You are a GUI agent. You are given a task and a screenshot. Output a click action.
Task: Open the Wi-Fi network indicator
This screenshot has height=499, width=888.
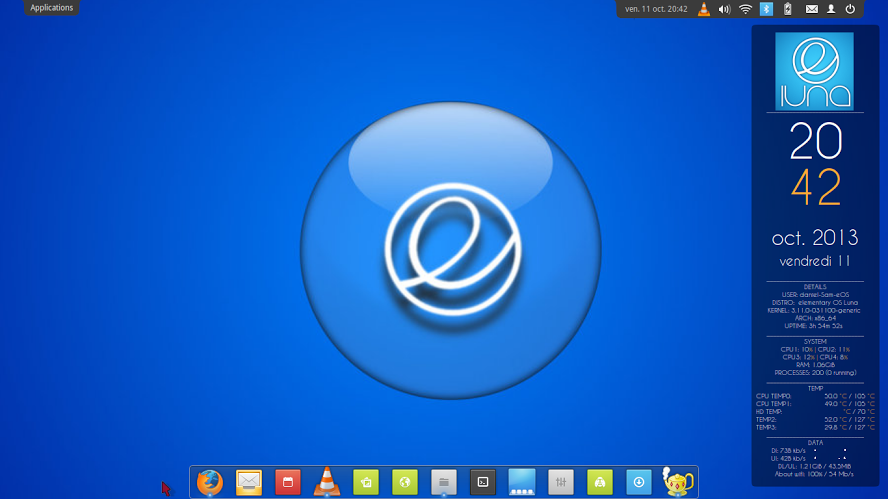tap(745, 9)
